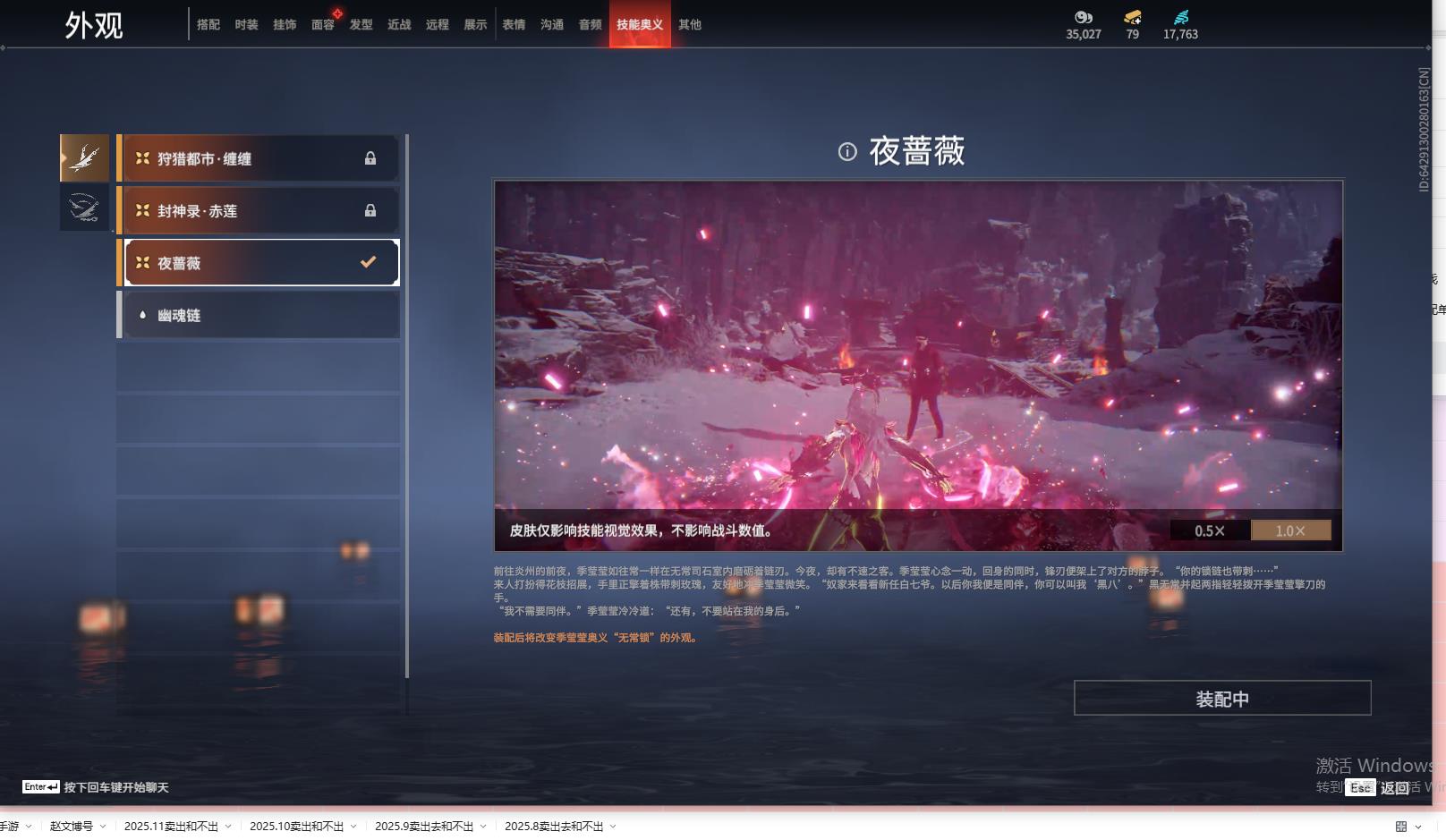Screen dimensions: 1446x840
Task: Click the 装配中 button
Action: point(1221,699)
